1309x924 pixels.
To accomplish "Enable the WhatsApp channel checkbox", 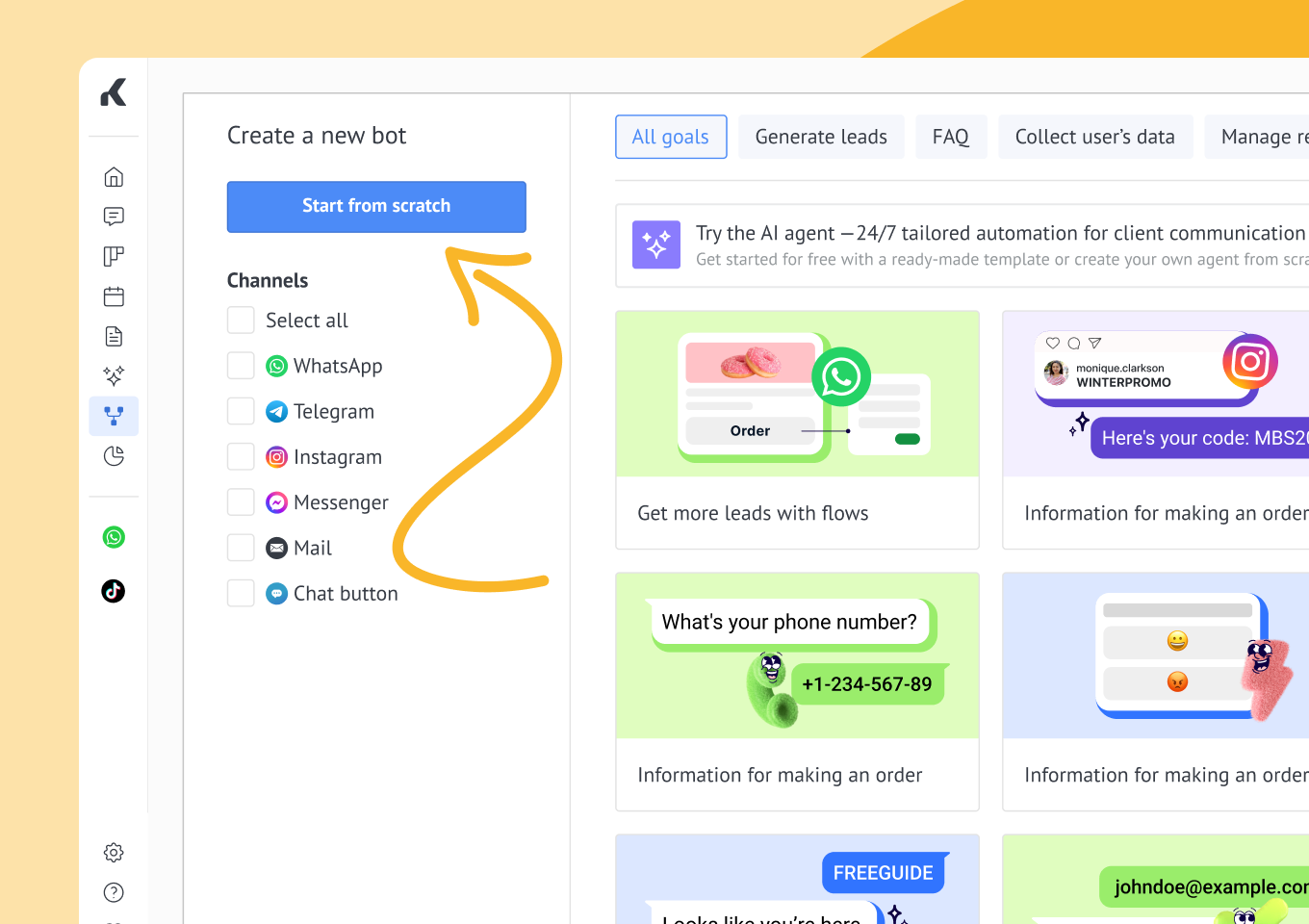I will 241,366.
